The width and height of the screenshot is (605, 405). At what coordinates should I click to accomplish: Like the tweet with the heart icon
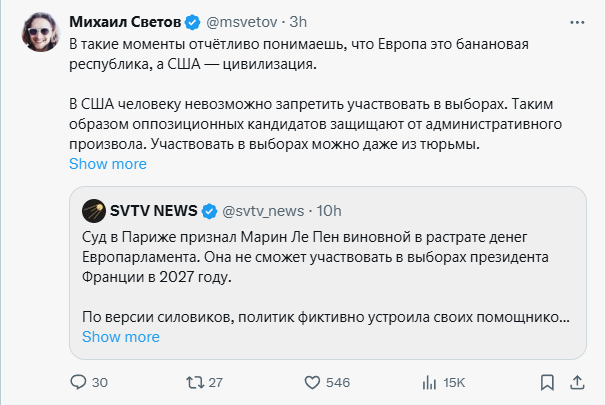click(312, 382)
